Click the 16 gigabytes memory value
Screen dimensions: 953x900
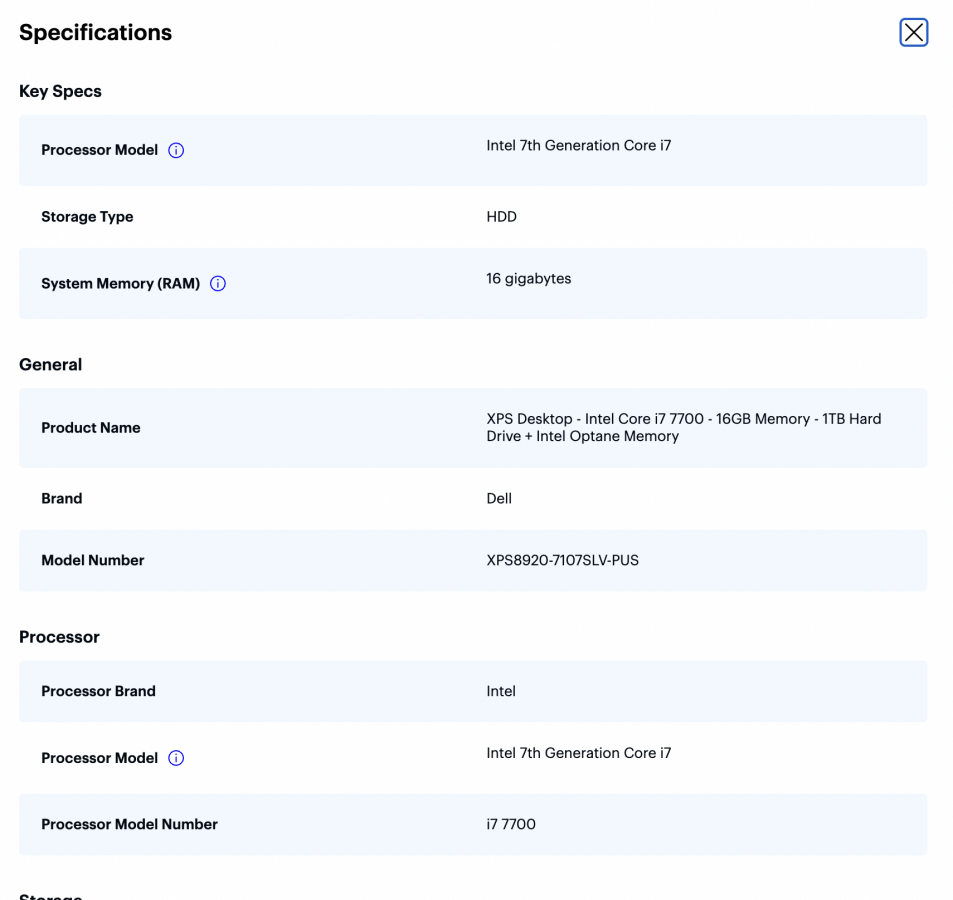[x=529, y=278]
